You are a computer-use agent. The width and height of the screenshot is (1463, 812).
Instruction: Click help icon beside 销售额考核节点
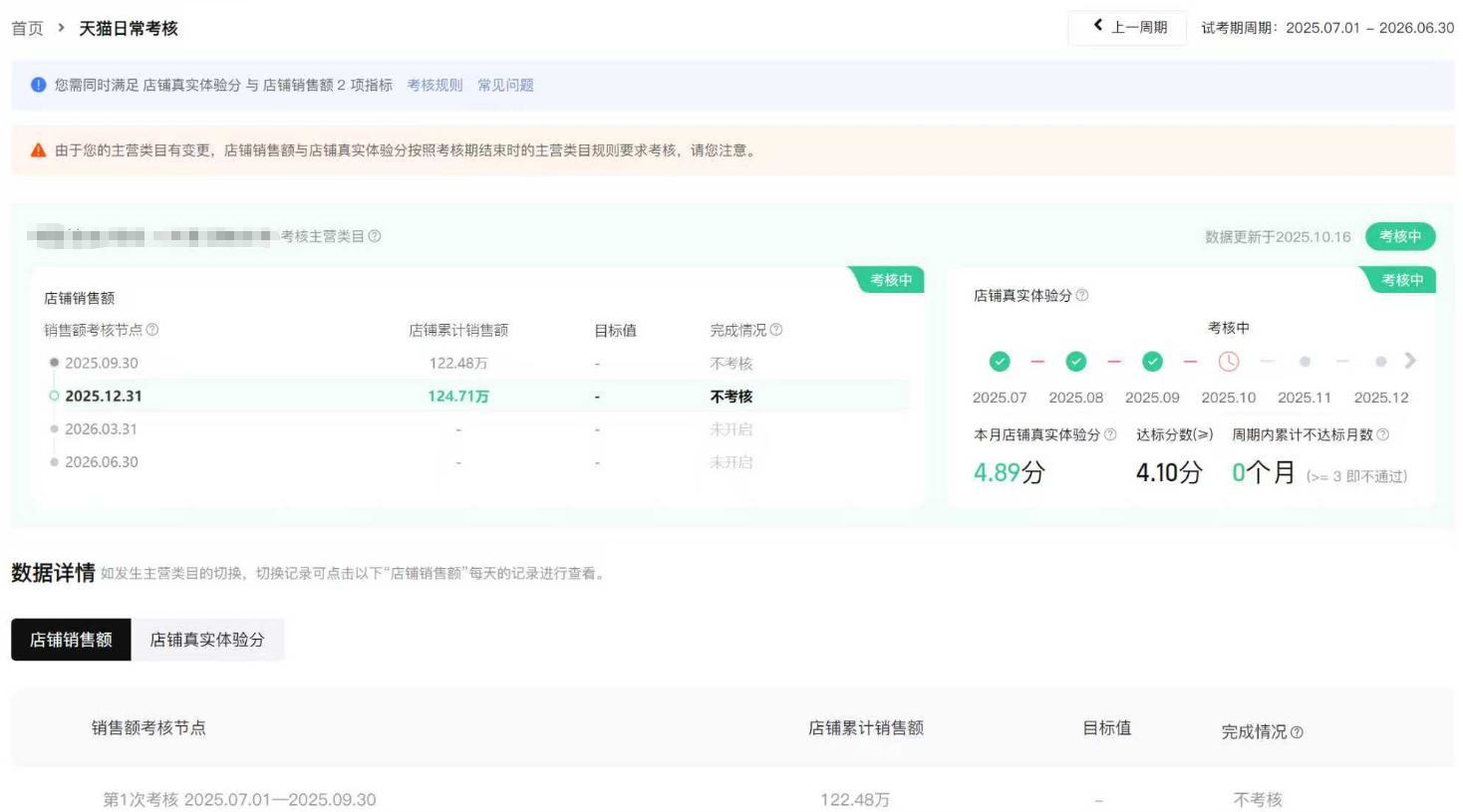[152, 330]
